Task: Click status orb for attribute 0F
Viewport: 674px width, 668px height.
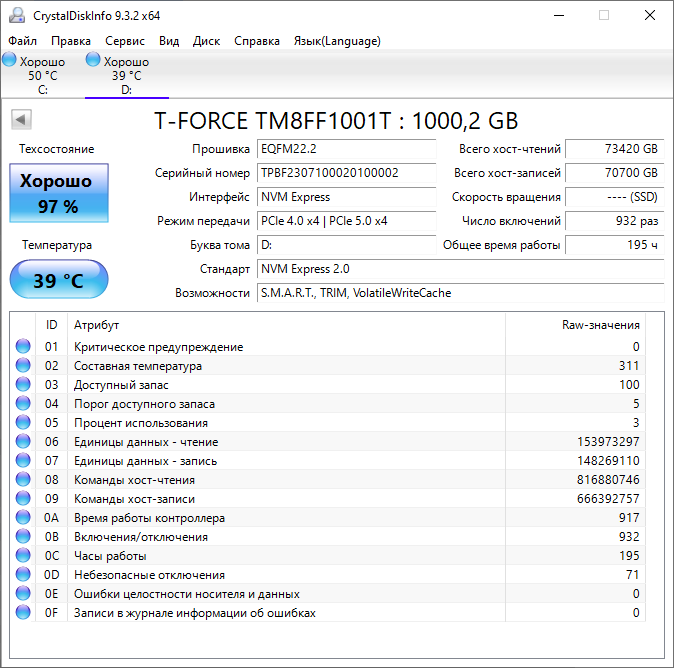Action: pyautogui.click(x=23, y=613)
